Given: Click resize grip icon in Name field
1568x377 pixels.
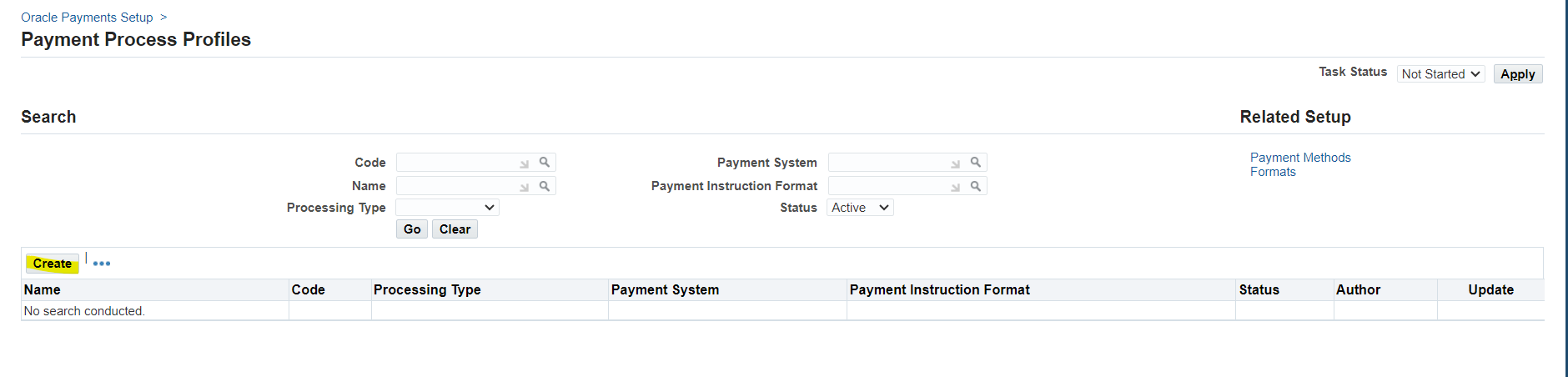Looking at the screenshot, I should point(525,188).
